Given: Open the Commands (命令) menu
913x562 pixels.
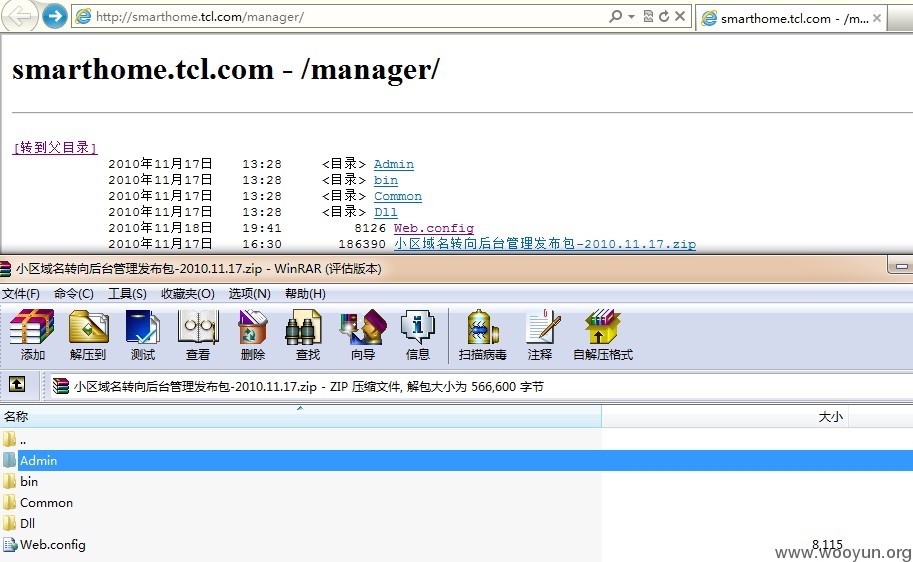Looking at the screenshot, I should 73,294.
